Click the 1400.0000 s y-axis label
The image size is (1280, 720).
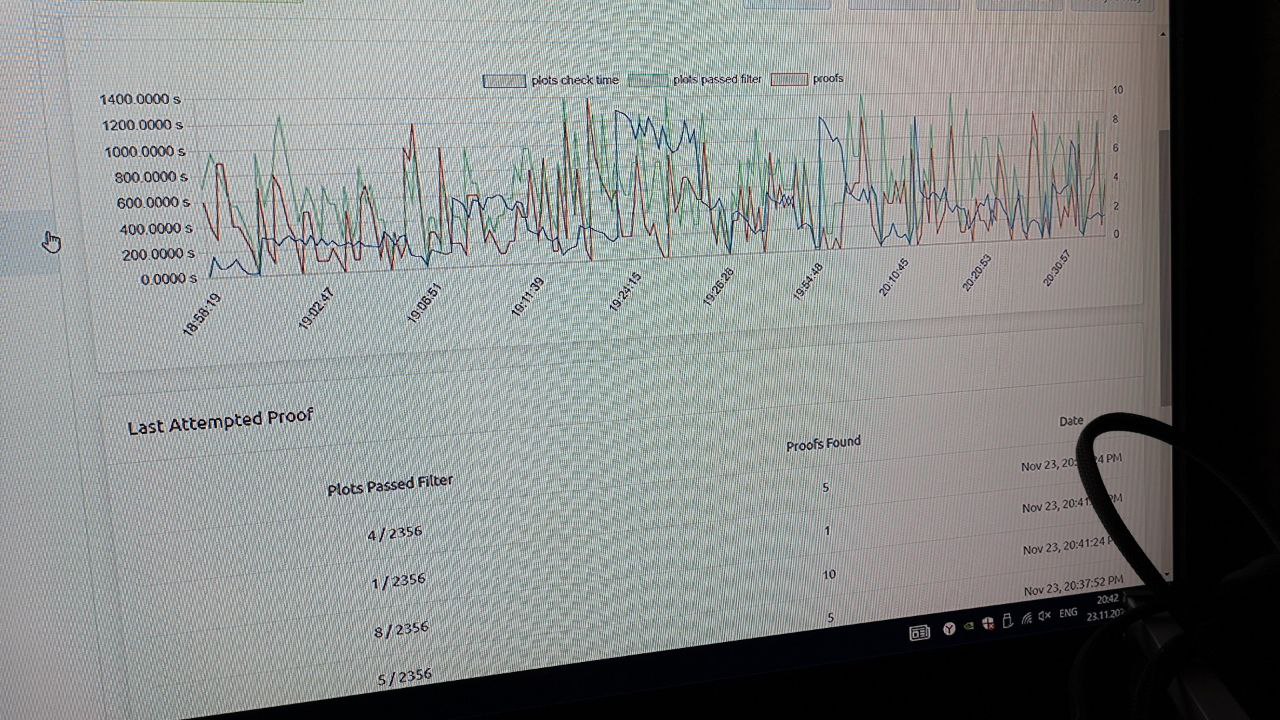(140, 99)
